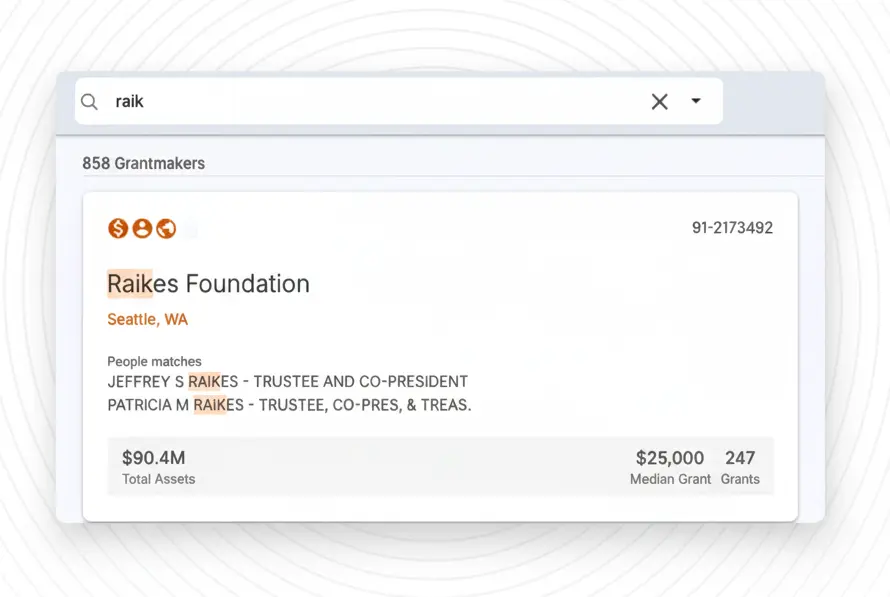Click the Median Grant label
This screenshot has width=890, height=597.
(x=670, y=479)
